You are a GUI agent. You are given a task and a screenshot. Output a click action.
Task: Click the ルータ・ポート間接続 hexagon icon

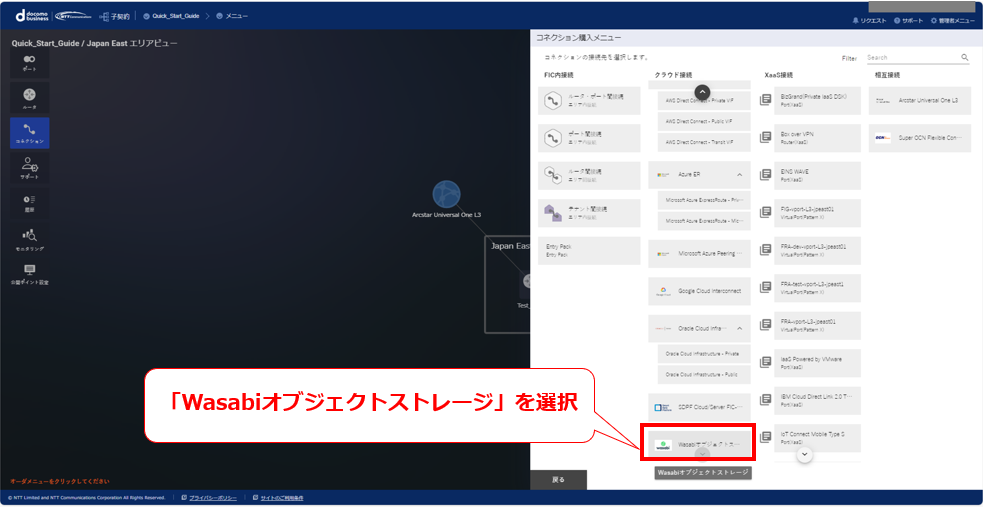pyautogui.click(x=553, y=101)
